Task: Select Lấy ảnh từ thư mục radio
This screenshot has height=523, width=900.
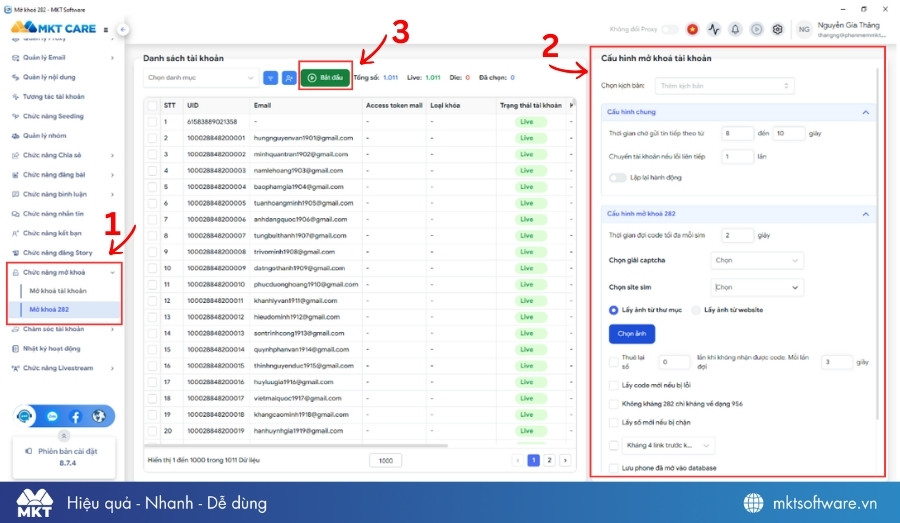Action: click(613, 310)
